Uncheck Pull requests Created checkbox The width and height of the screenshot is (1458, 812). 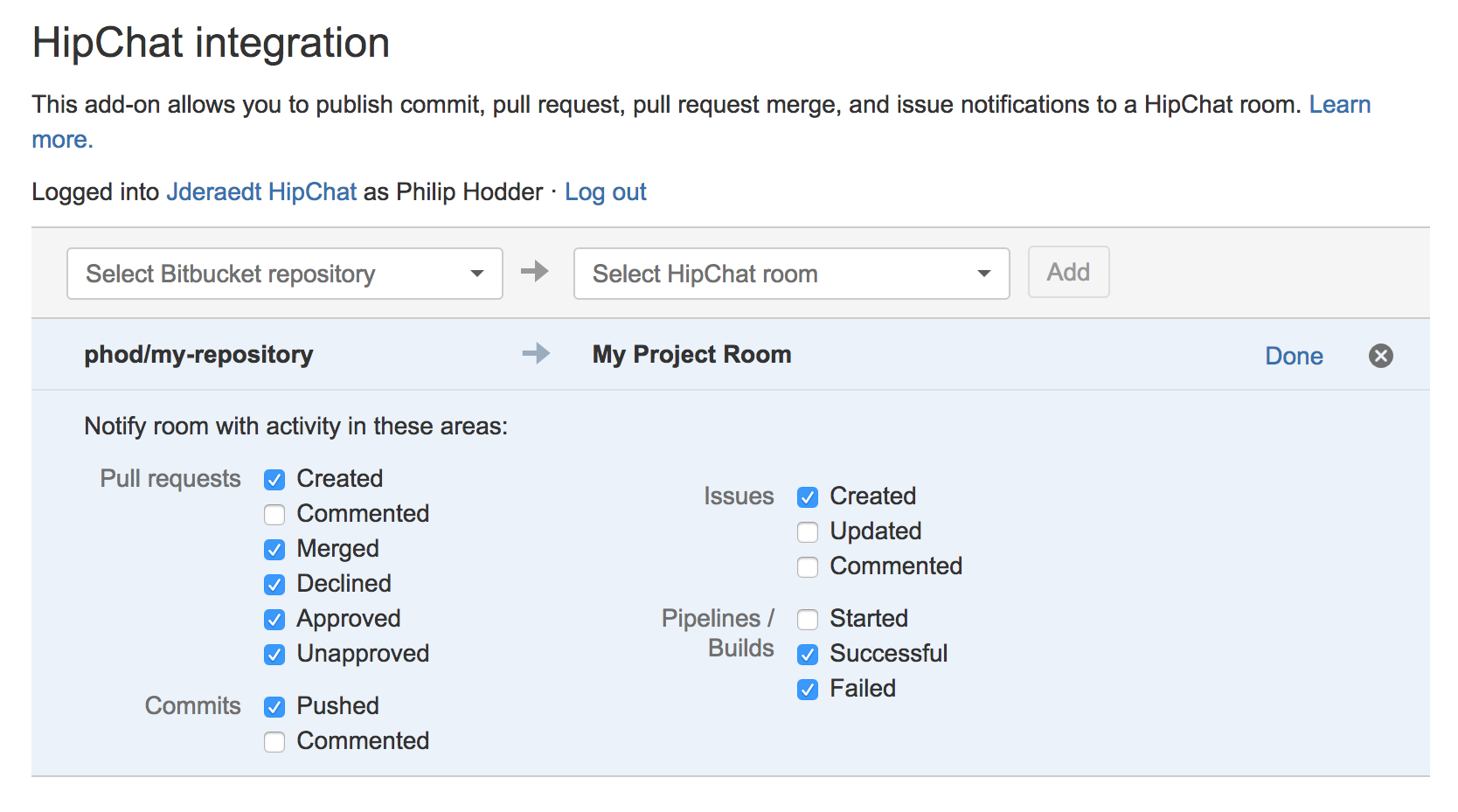tap(274, 480)
